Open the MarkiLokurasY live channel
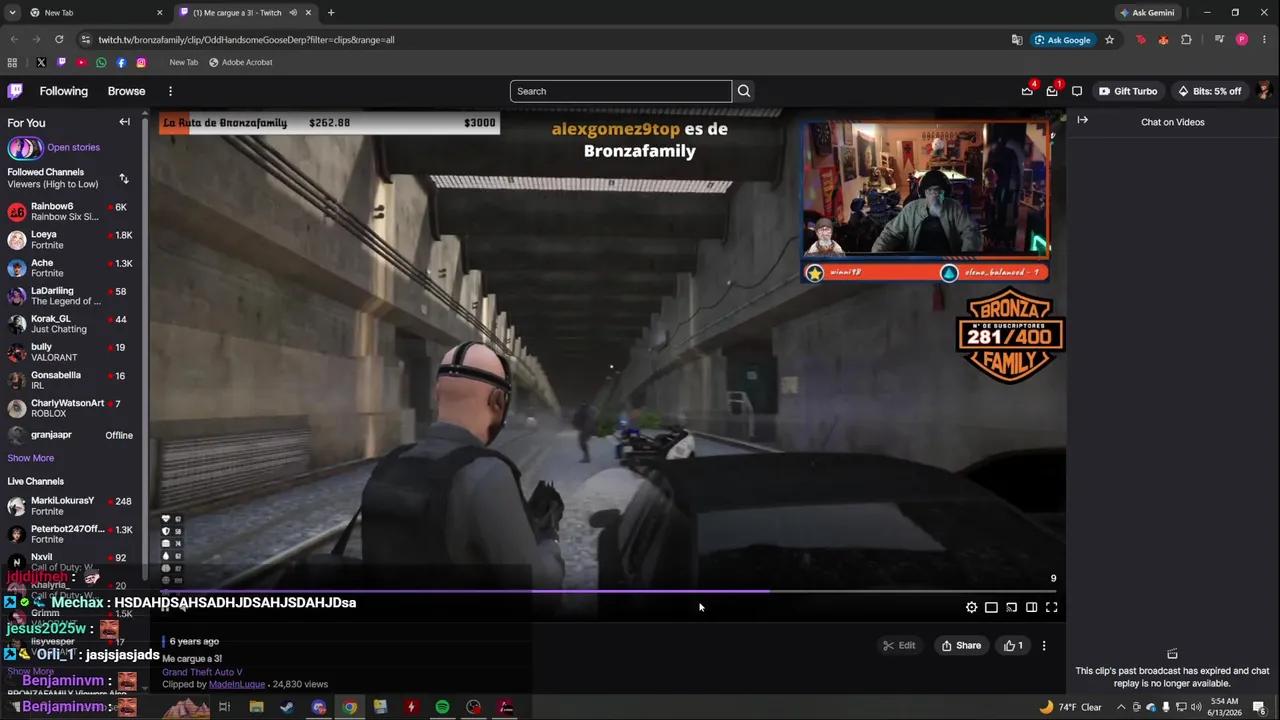 pos(70,506)
